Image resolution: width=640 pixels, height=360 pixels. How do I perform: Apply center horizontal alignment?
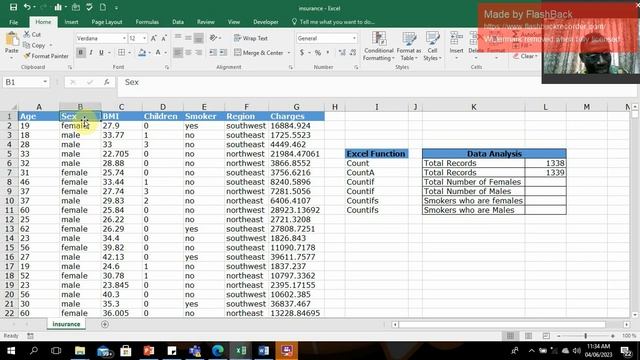click(x=188, y=52)
